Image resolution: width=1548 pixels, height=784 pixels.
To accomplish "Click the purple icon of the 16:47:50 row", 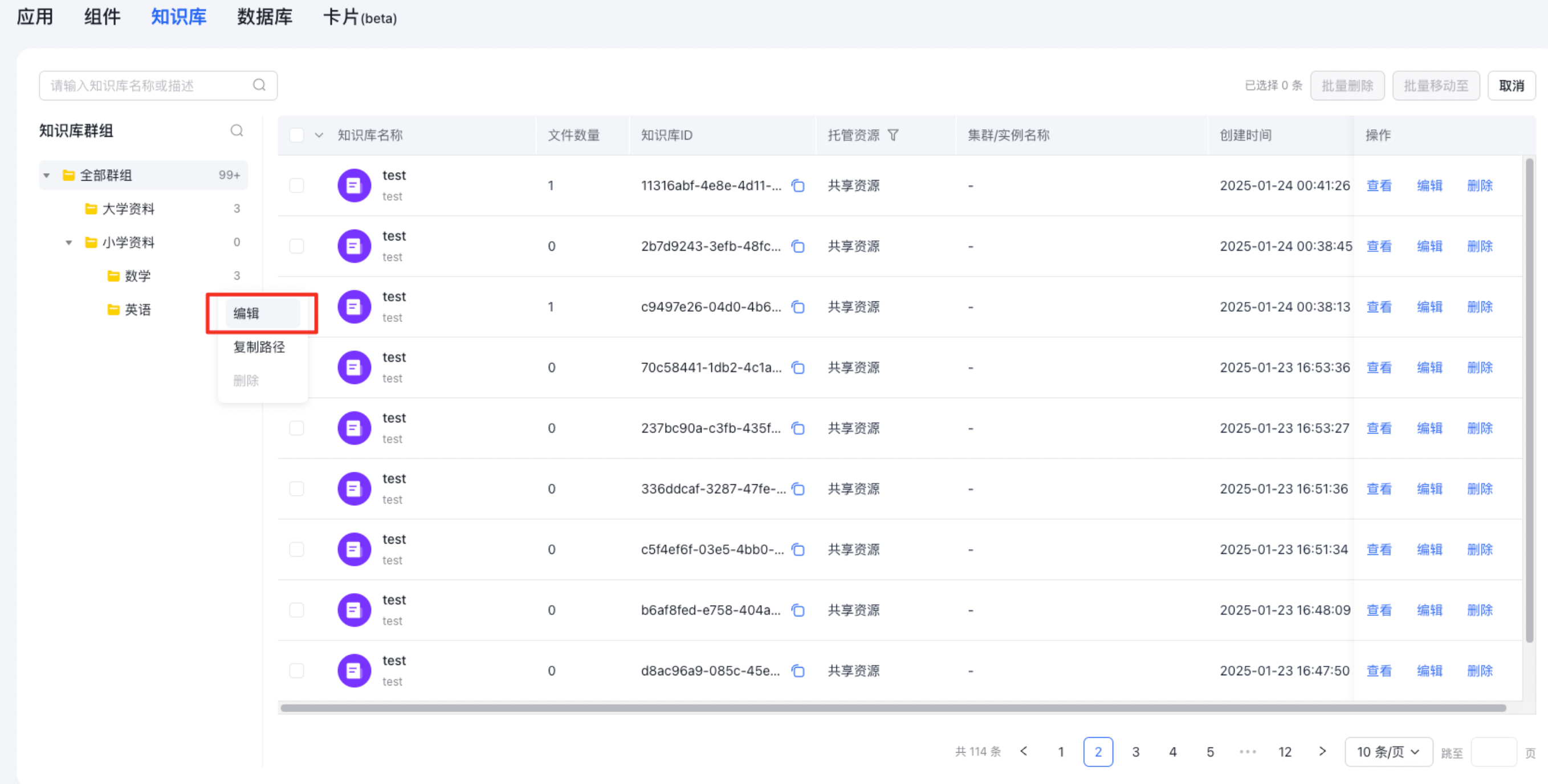I will pyautogui.click(x=354, y=671).
